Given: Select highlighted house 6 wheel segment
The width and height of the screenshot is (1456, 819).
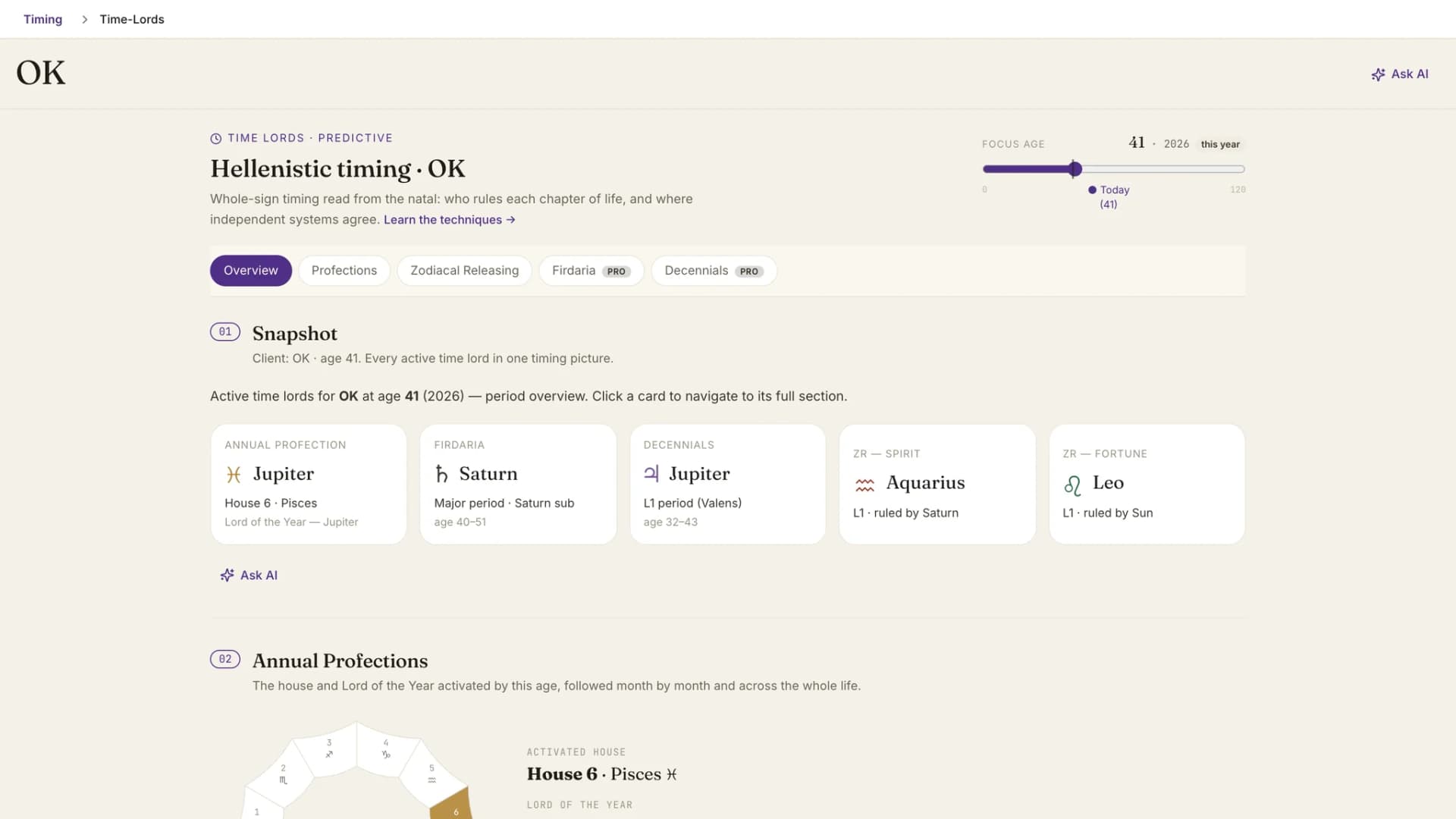Looking at the screenshot, I should [452, 807].
